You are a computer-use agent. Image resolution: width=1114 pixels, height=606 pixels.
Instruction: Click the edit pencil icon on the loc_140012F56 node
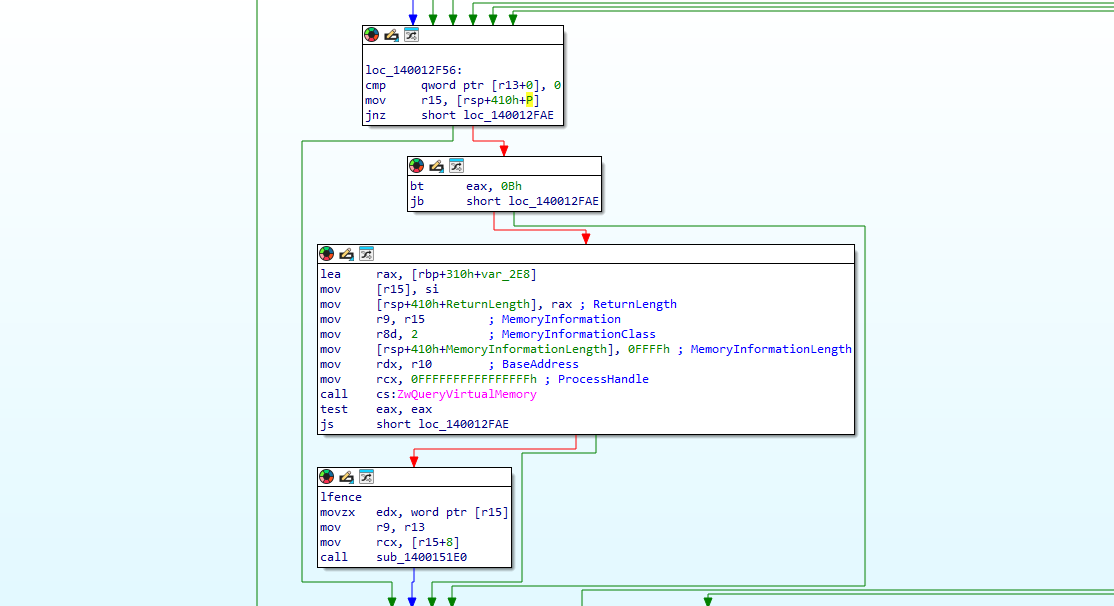[391, 35]
